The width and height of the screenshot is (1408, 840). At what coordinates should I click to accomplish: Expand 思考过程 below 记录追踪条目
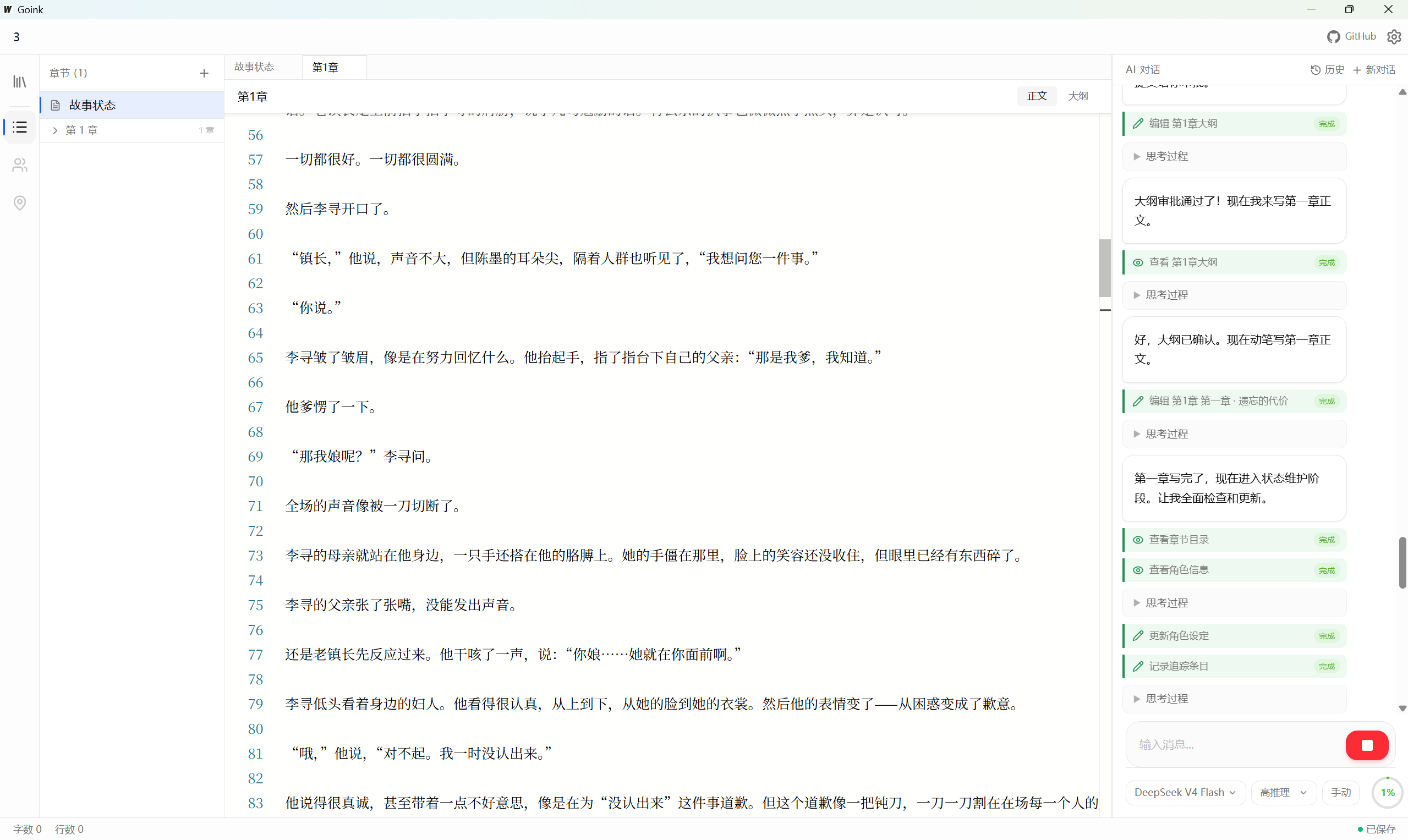tap(1234, 699)
